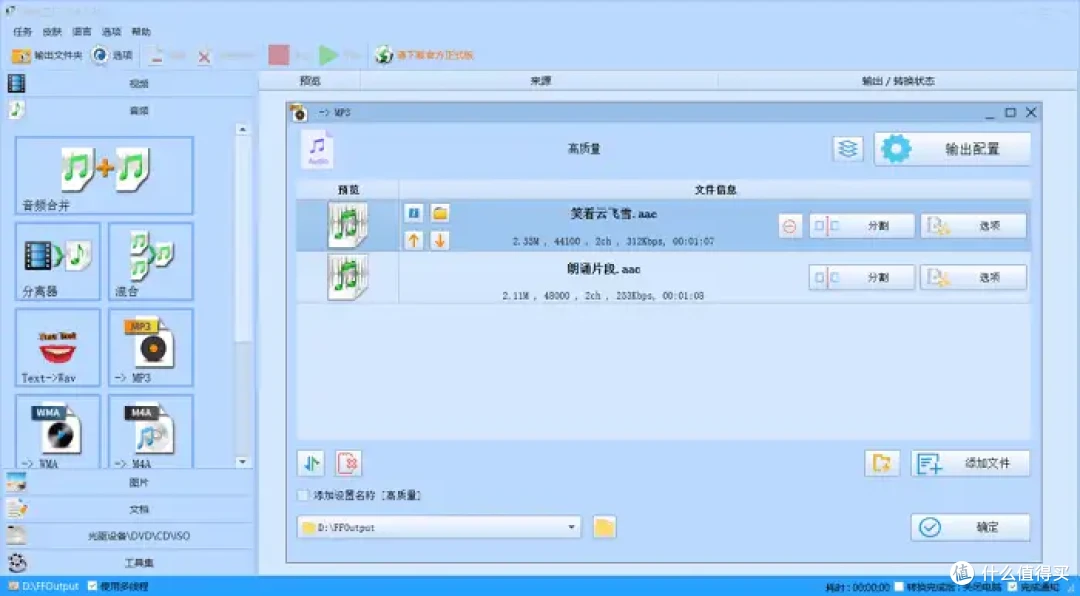Viewport: 1080px width, 596px height.
Task: Click the red X clear-list toolbar icon
Action: [x=204, y=56]
